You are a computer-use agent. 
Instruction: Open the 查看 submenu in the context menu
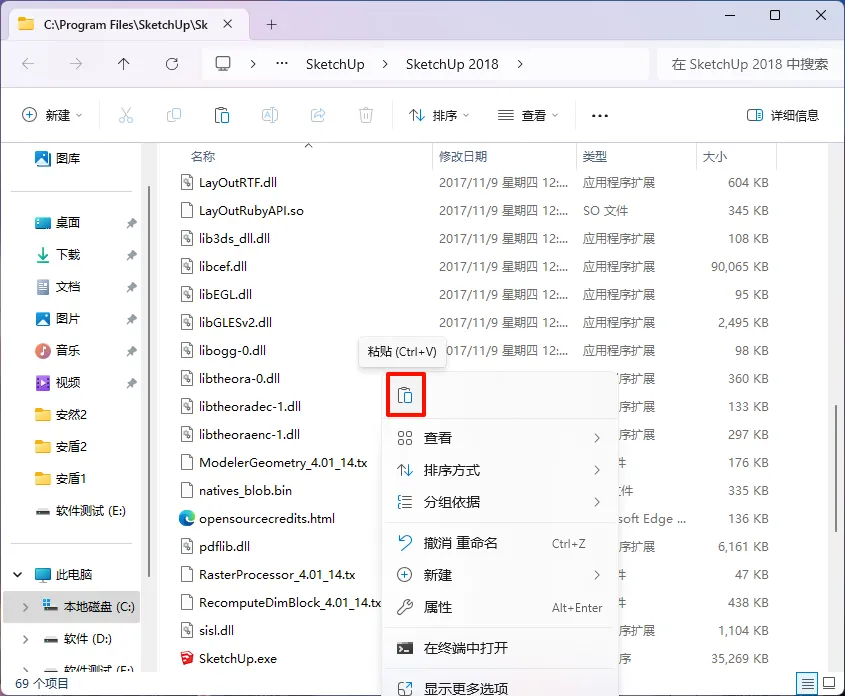pyautogui.click(x=500, y=438)
